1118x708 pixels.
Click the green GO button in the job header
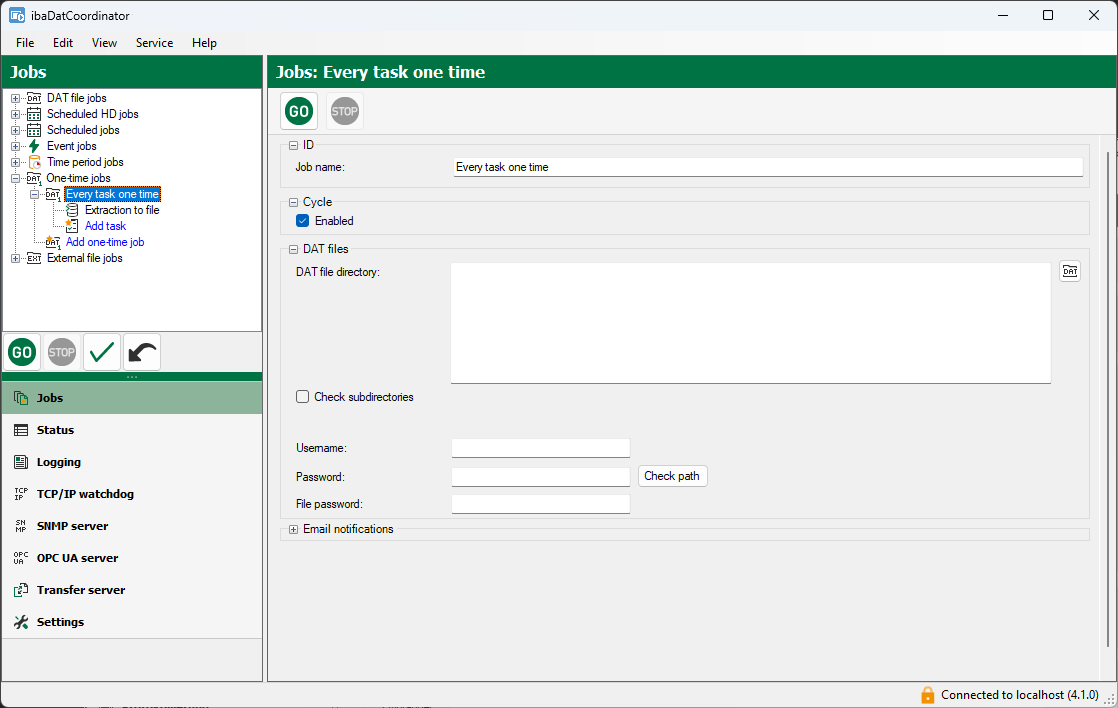coord(299,111)
